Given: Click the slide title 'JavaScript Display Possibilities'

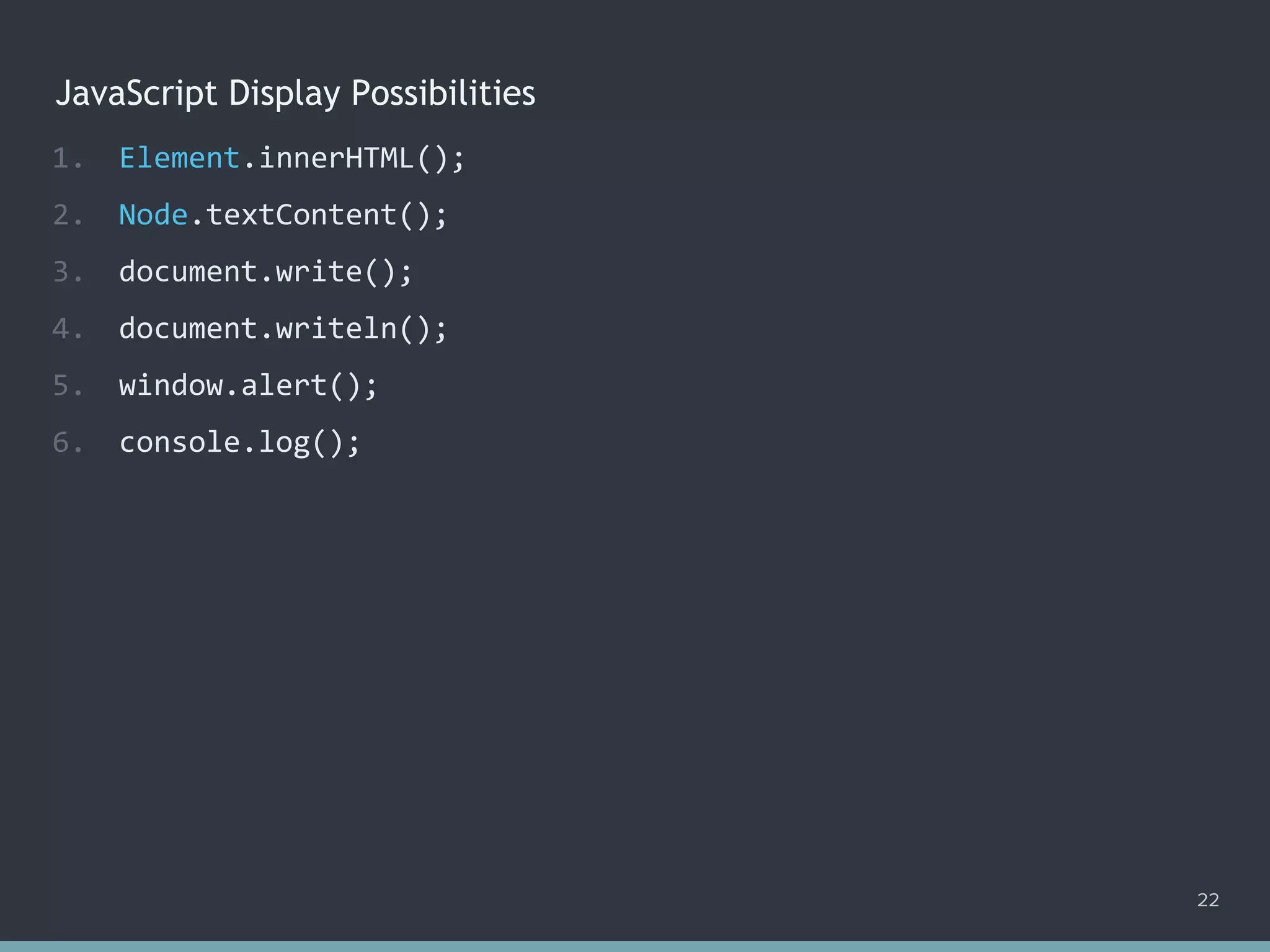Looking at the screenshot, I should click(x=296, y=94).
